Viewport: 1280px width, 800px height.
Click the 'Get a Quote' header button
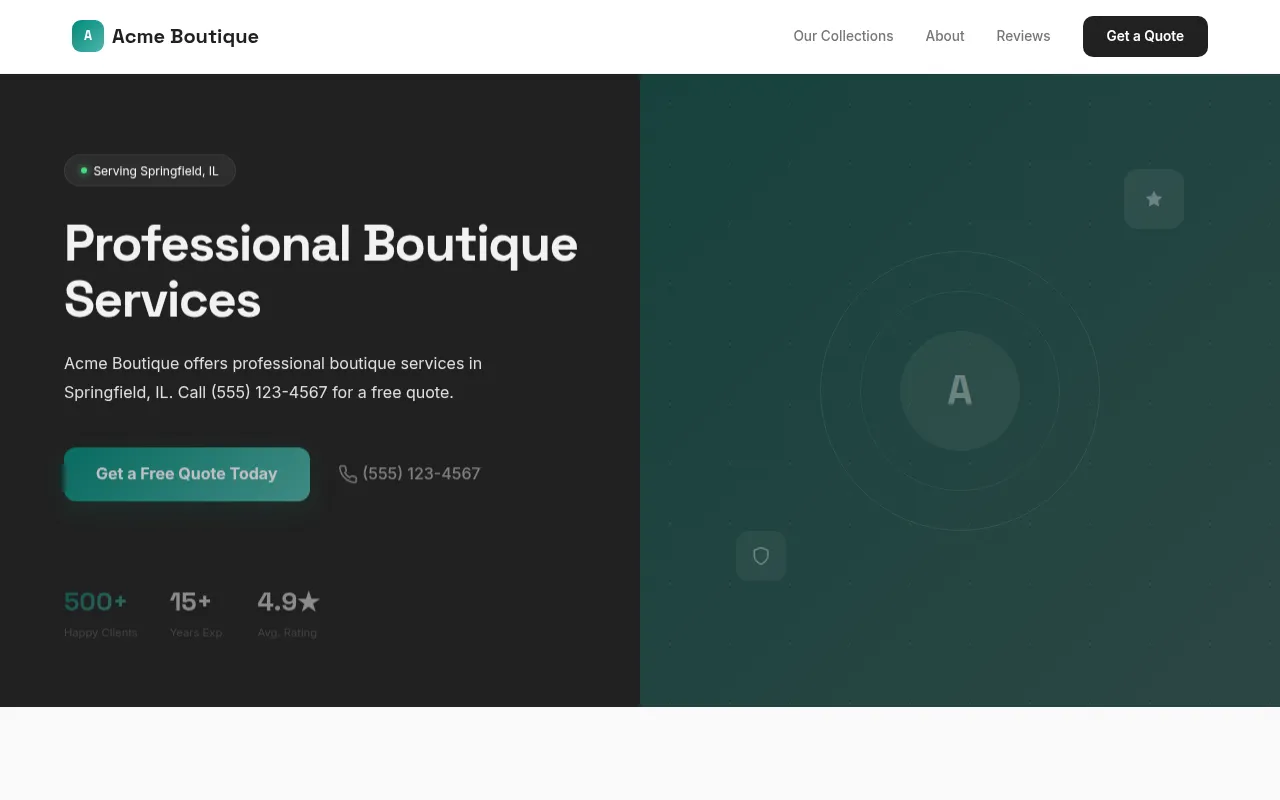[1145, 36]
